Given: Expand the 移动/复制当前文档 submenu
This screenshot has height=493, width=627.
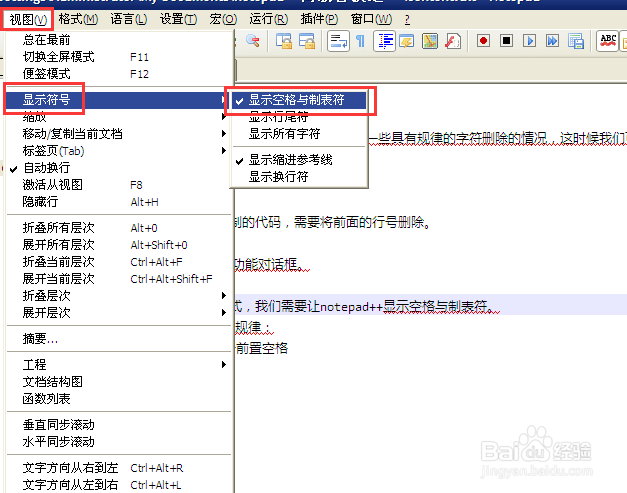Looking at the screenshot, I should pyautogui.click(x=119, y=134).
